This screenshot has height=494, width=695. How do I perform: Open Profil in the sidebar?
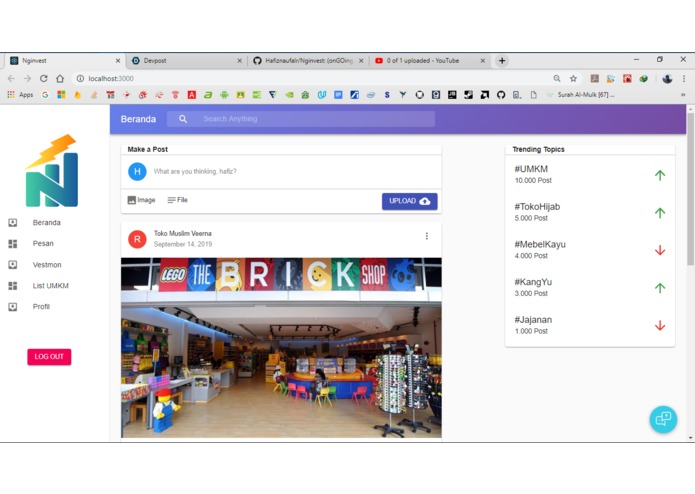click(x=41, y=307)
